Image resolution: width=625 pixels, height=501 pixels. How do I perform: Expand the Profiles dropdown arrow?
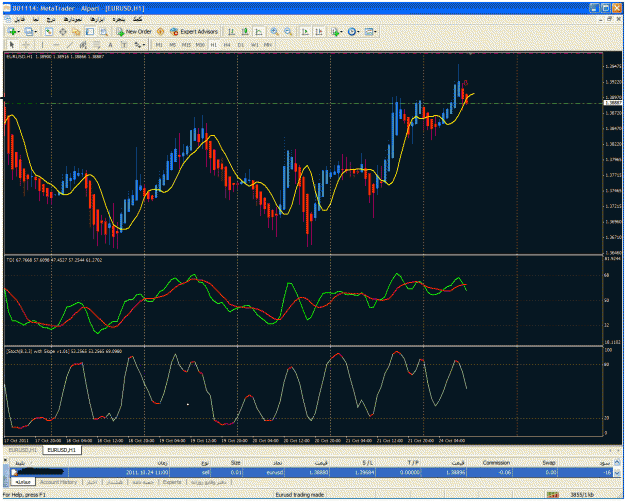(35, 32)
